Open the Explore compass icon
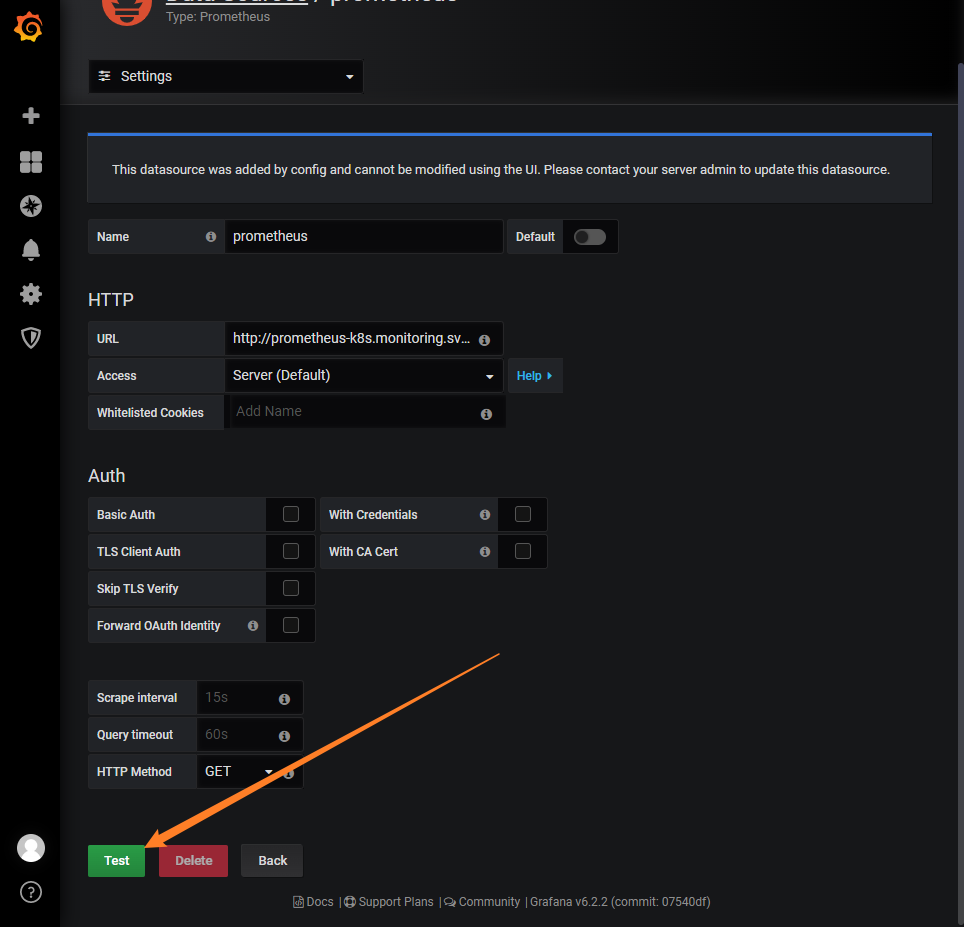964x927 pixels. click(x=31, y=206)
